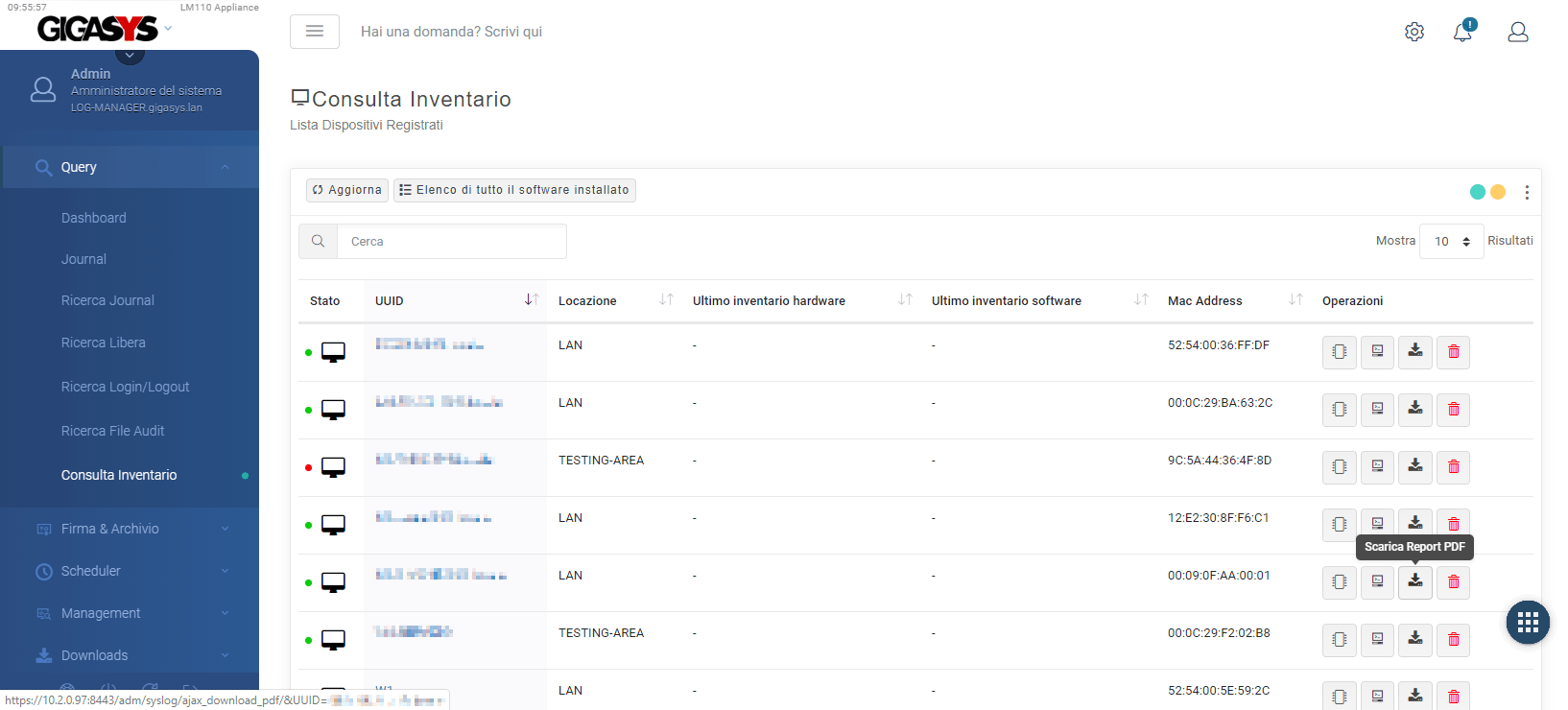The image size is (1568, 710).
Task: View hardware details for device 00:0C:29:BA:63:2C
Action: pos(1339,410)
